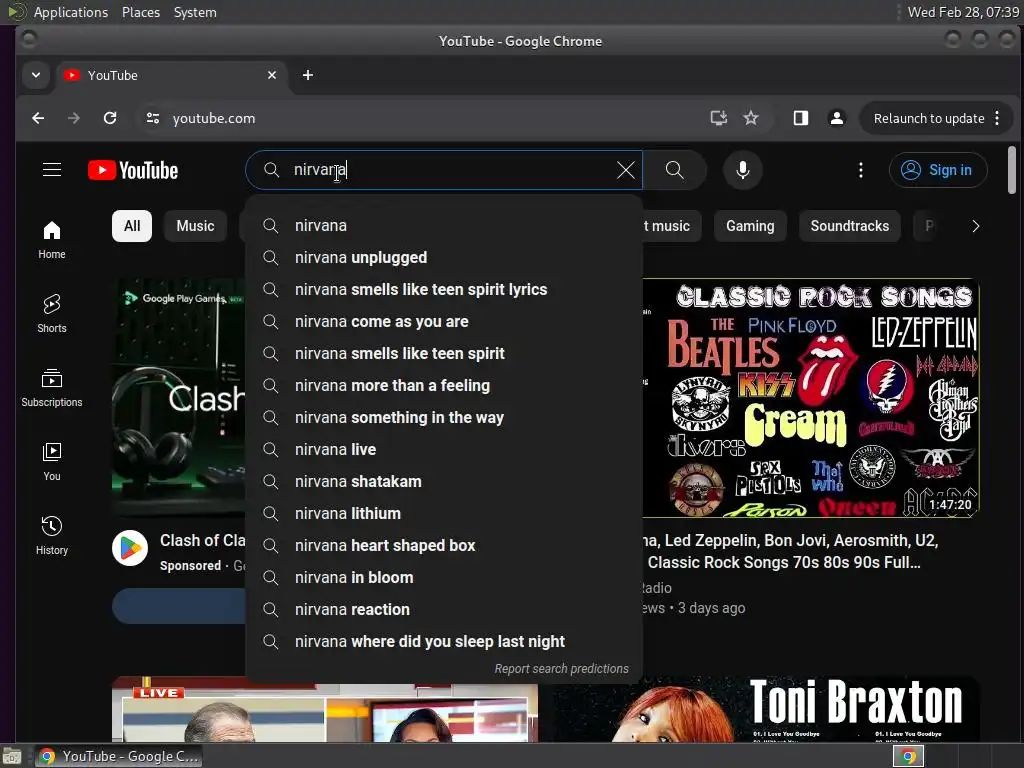Clear the search query with the X icon
The height and width of the screenshot is (768, 1024).
tap(626, 170)
